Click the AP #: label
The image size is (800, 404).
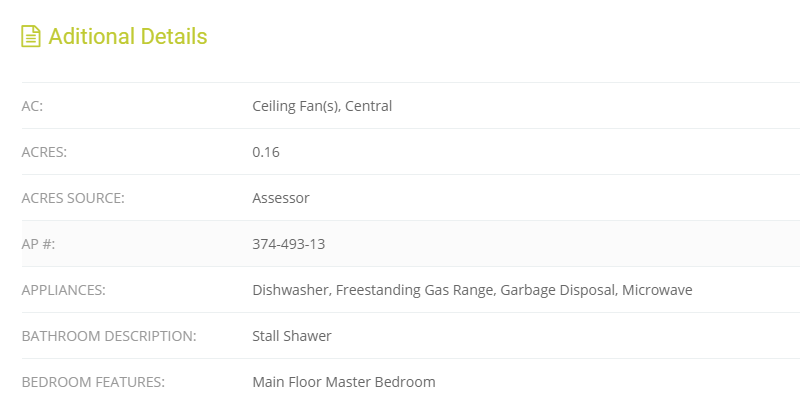point(39,244)
